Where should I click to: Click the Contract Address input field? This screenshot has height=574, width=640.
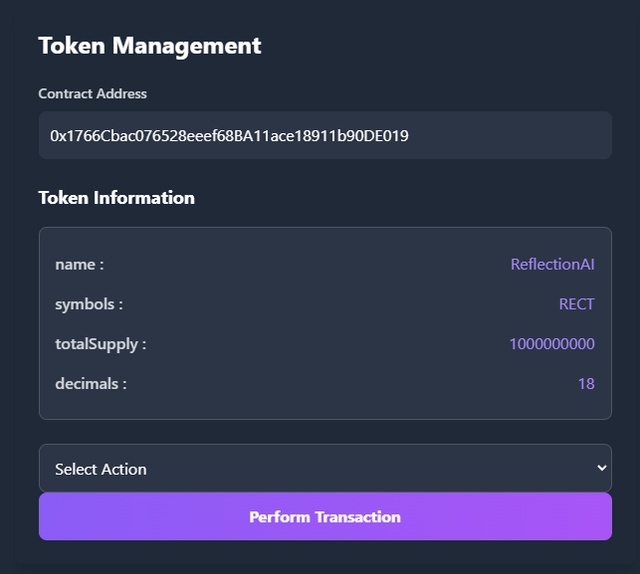[x=325, y=135]
